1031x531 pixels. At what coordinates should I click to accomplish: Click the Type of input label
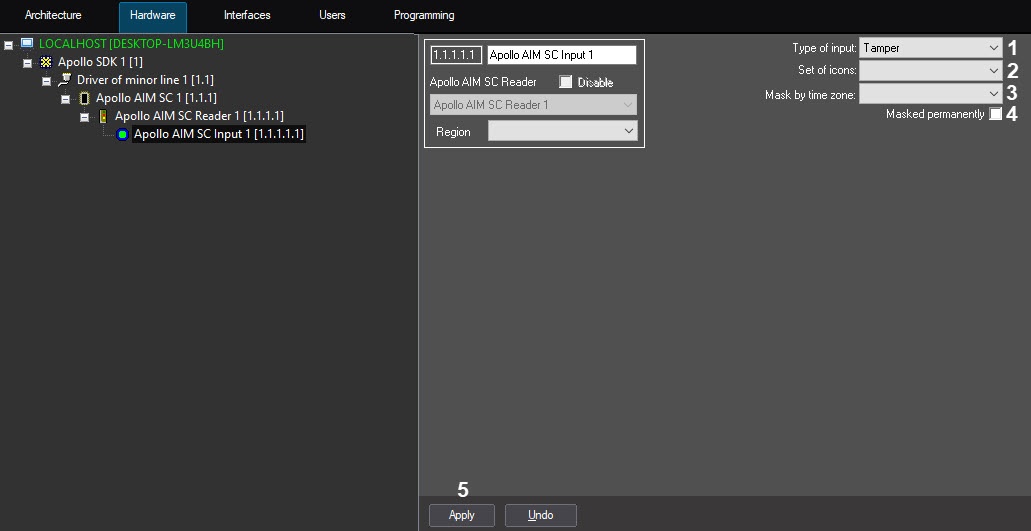(x=825, y=48)
